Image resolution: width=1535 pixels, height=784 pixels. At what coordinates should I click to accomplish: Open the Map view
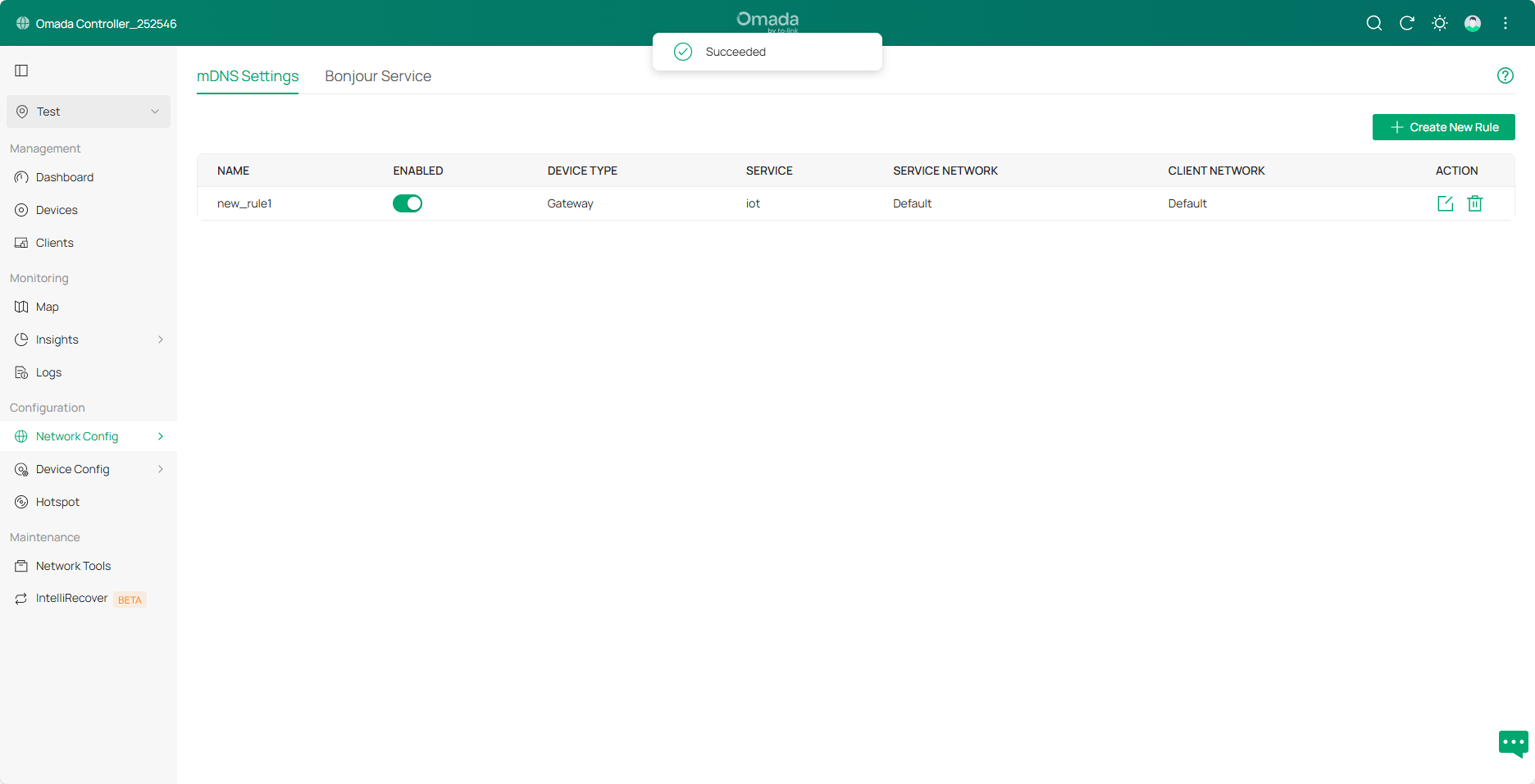pos(47,306)
